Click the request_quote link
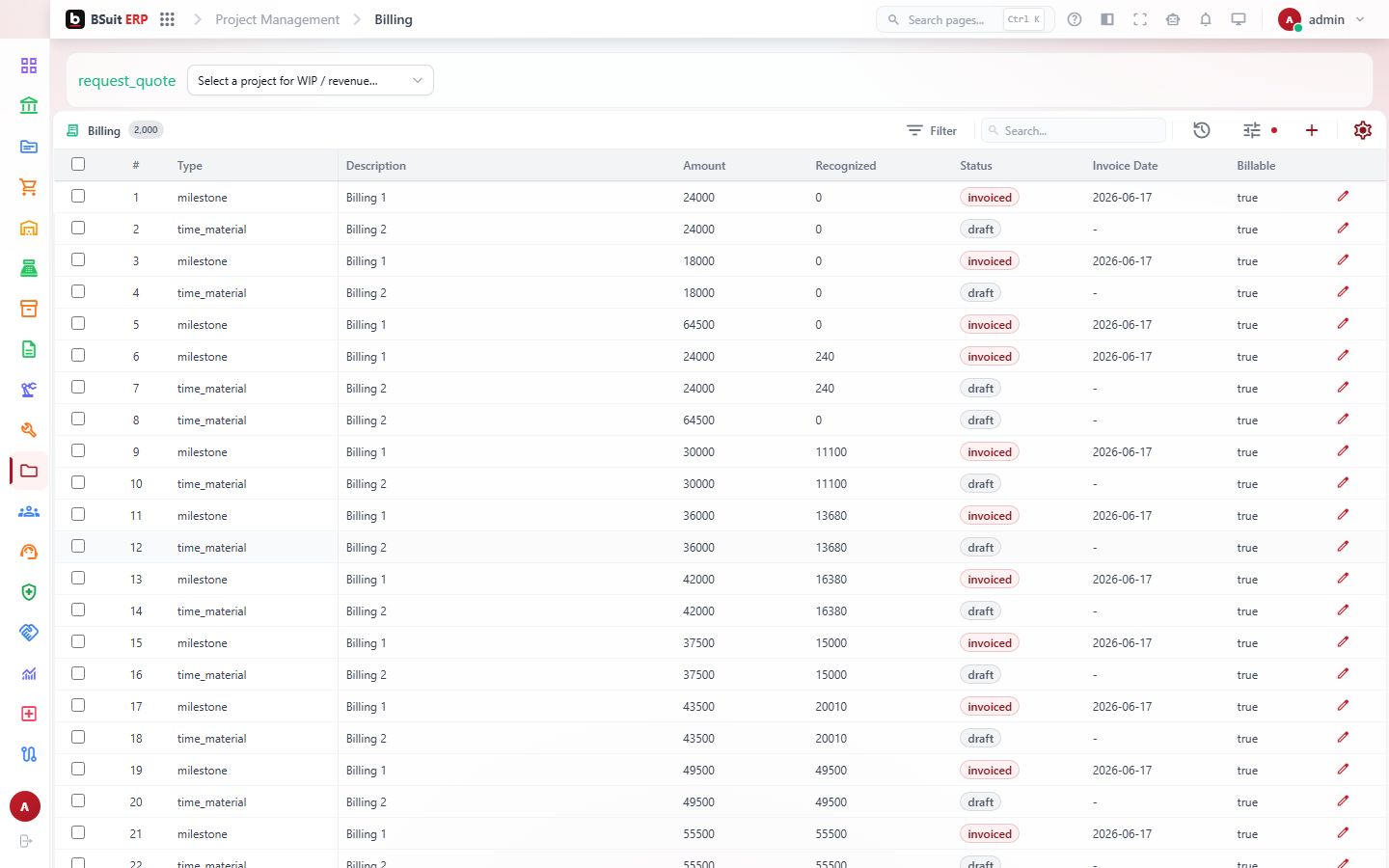Screen dimensions: 1389x868 click(127, 81)
